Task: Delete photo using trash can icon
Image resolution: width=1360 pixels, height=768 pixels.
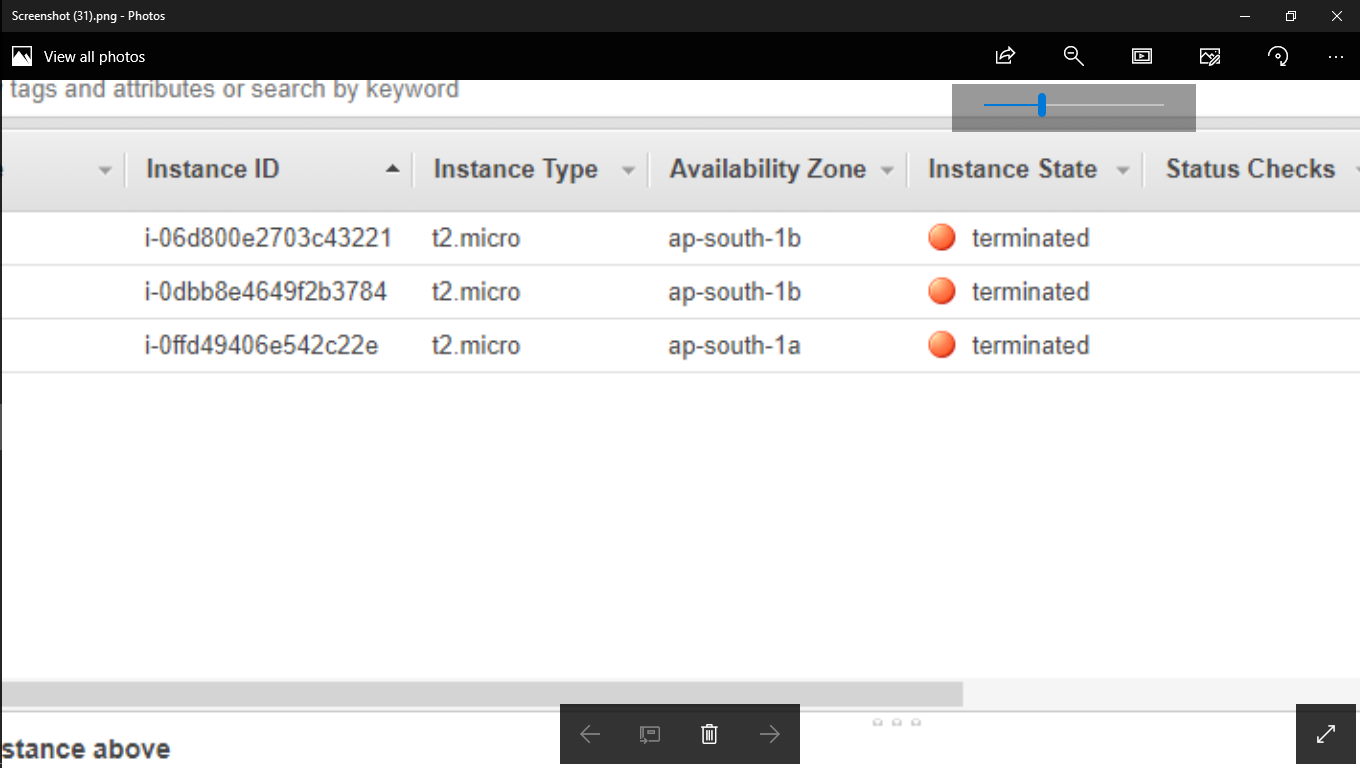Action: (x=709, y=734)
